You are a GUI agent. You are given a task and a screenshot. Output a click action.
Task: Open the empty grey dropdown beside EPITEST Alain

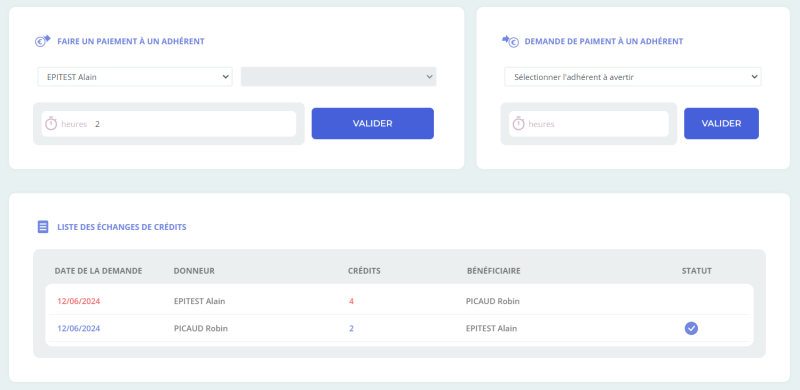coord(338,77)
